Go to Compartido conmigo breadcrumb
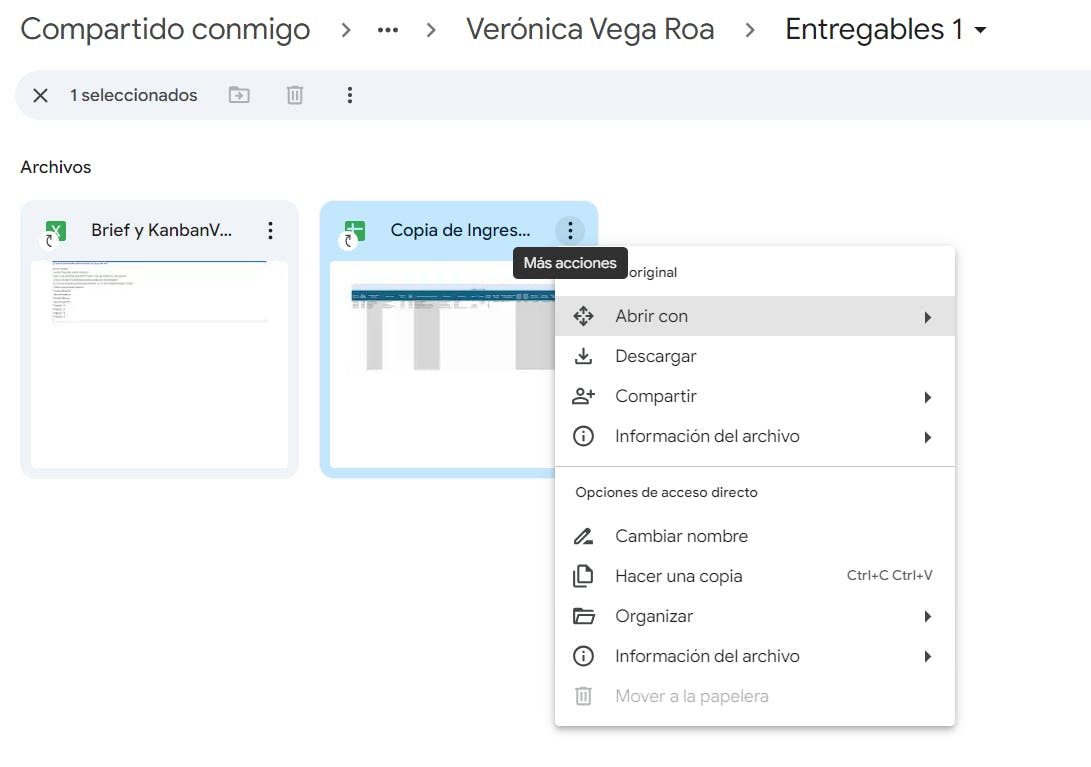 tap(165, 30)
